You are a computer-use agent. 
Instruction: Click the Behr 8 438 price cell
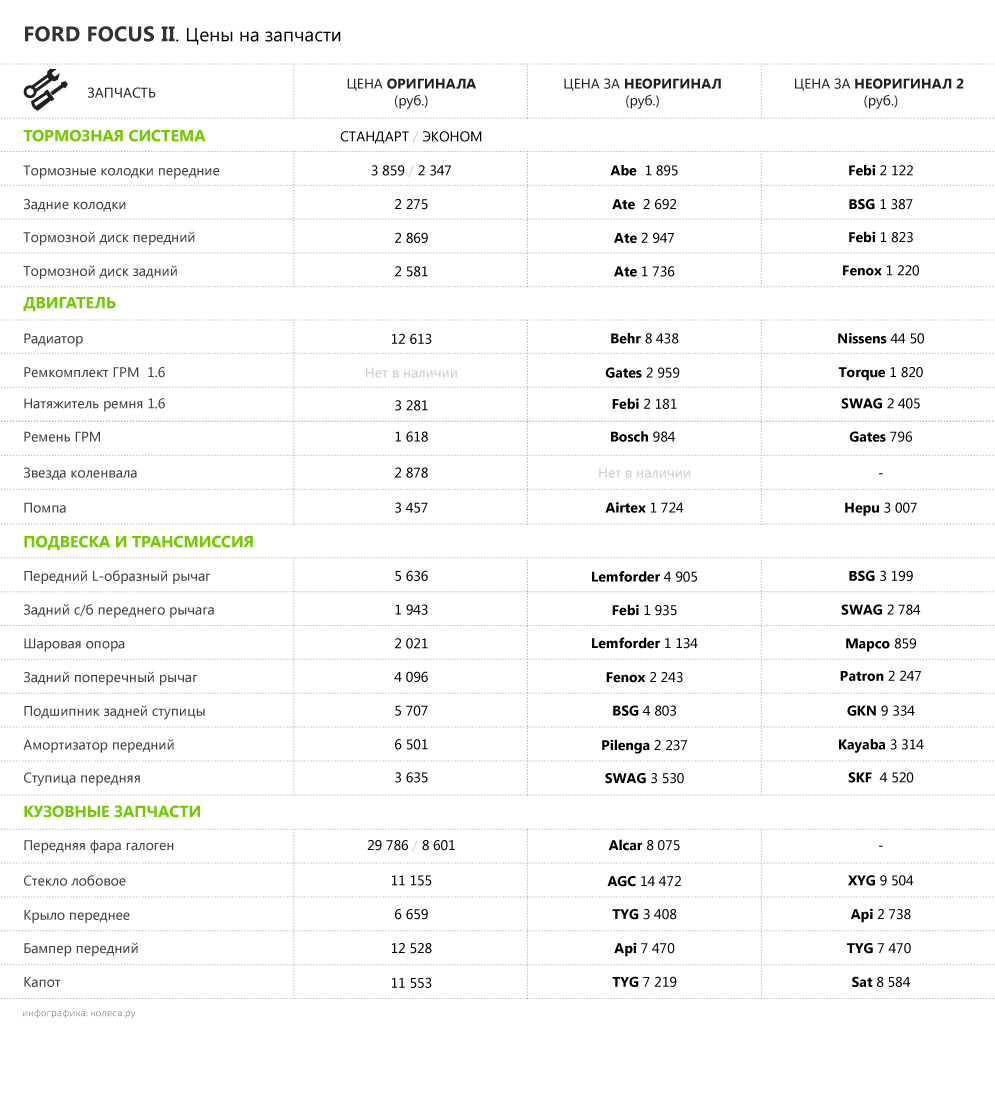pyautogui.click(x=644, y=339)
